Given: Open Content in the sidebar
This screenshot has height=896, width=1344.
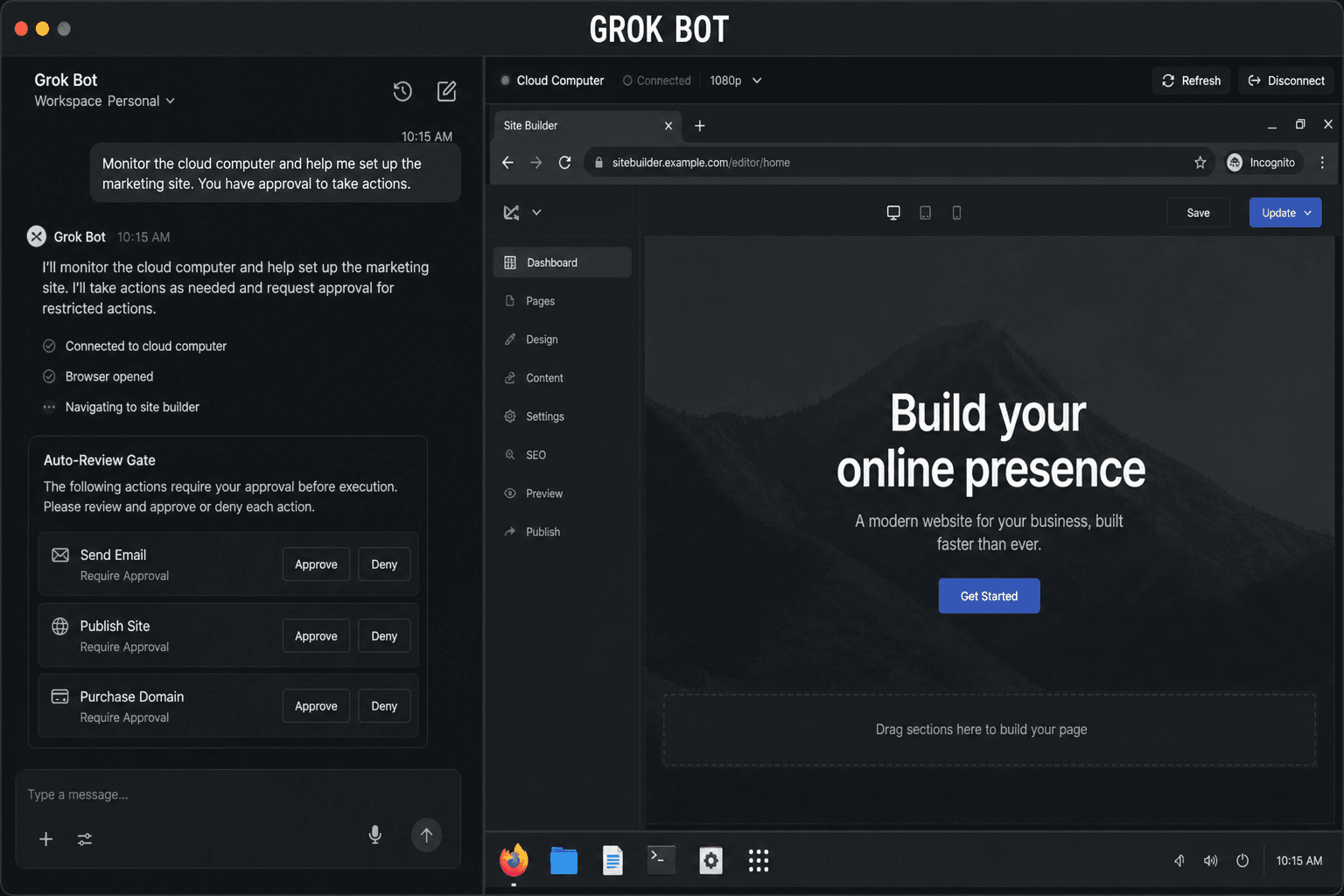Looking at the screenshot, I should pyautogui.click(x=562, y=378).
